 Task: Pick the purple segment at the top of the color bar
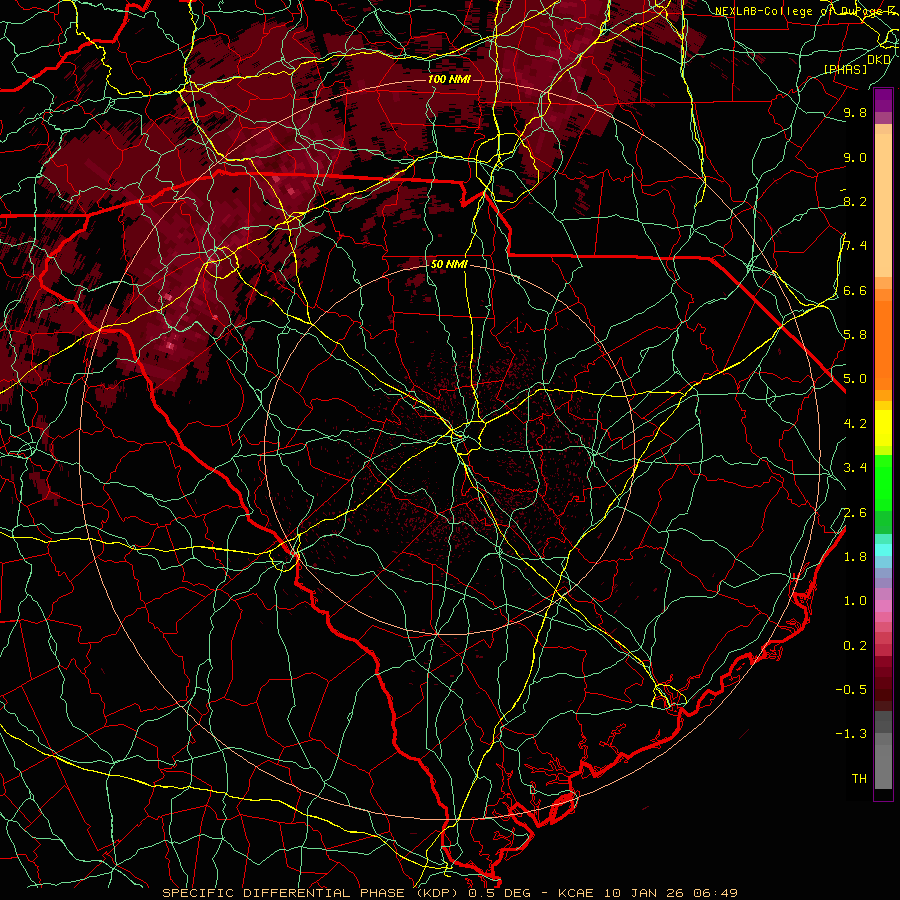[x=883, y=100]
